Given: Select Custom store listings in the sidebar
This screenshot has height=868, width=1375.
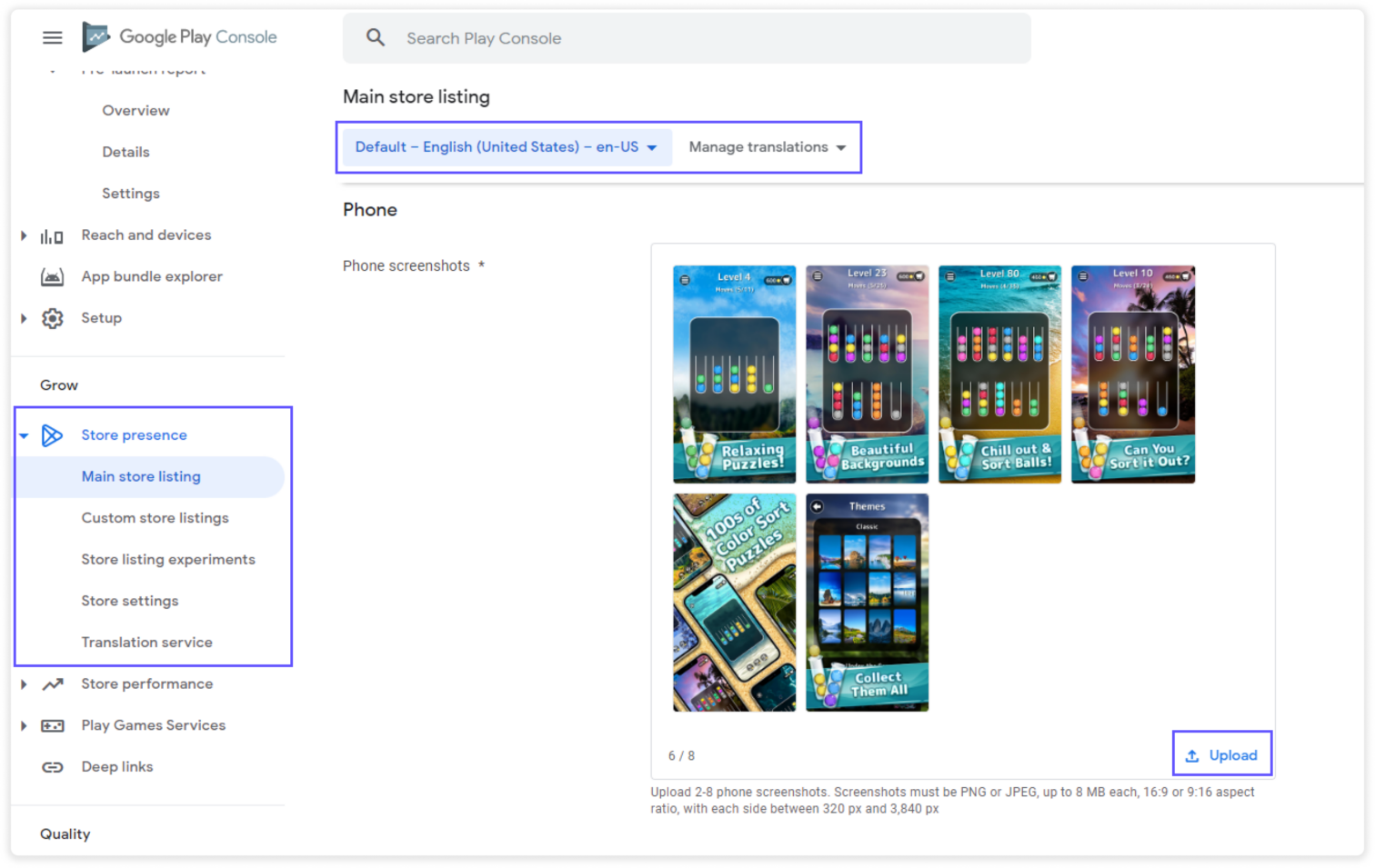Looking at the screenshot, I should tap(155, 517).
